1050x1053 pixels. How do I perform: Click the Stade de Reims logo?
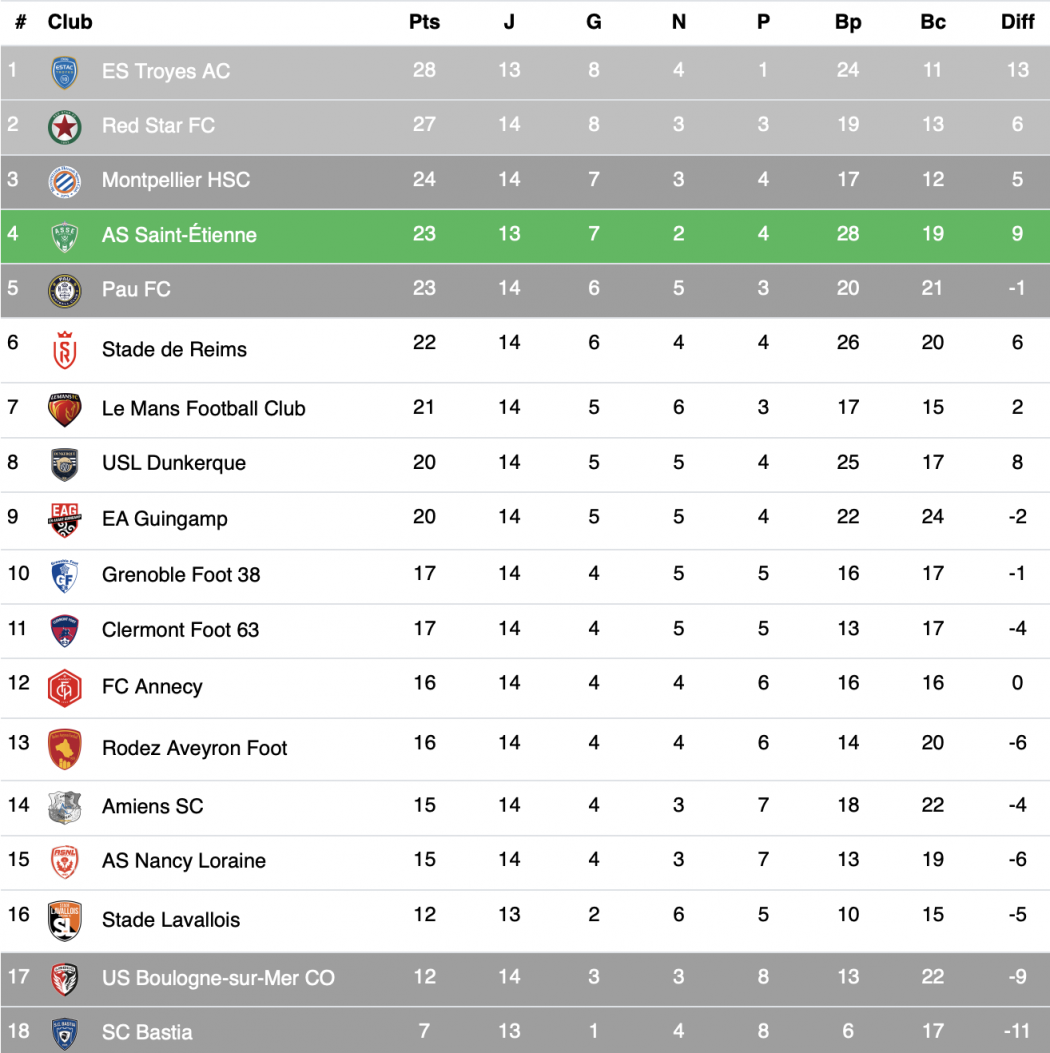click(65, 350)
